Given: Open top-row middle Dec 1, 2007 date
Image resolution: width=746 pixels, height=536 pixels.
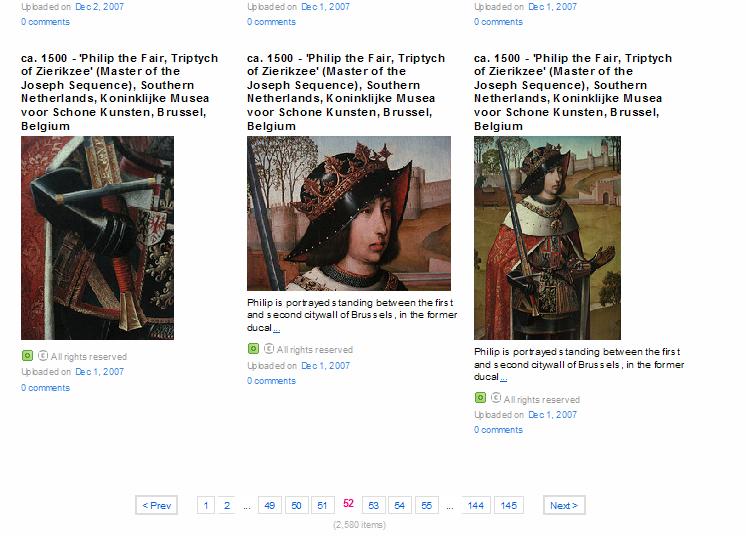Looking at the screenshot, I should (x=325, y=7).
